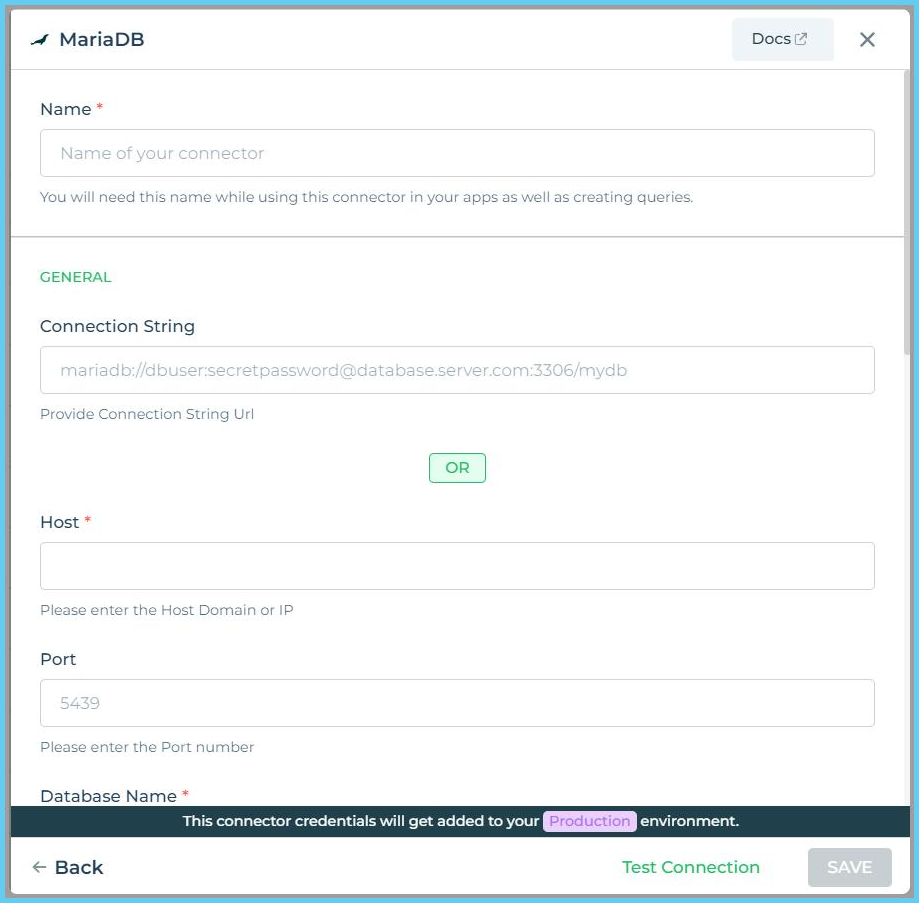Focus the Name of your connector field
Image resolution: width=919 pixels, height=903 pixels.
pyautogui.click(x=457, y=153)
